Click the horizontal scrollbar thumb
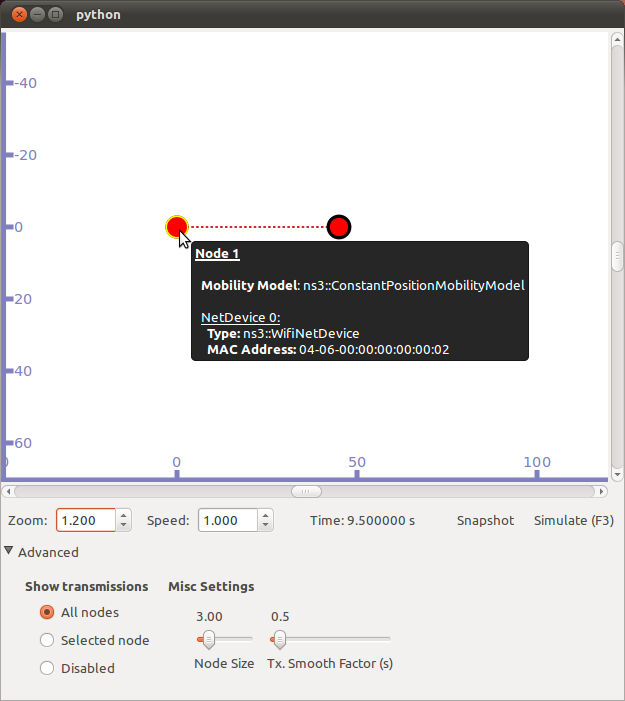625x701 pixels. (x=306, y=491)
